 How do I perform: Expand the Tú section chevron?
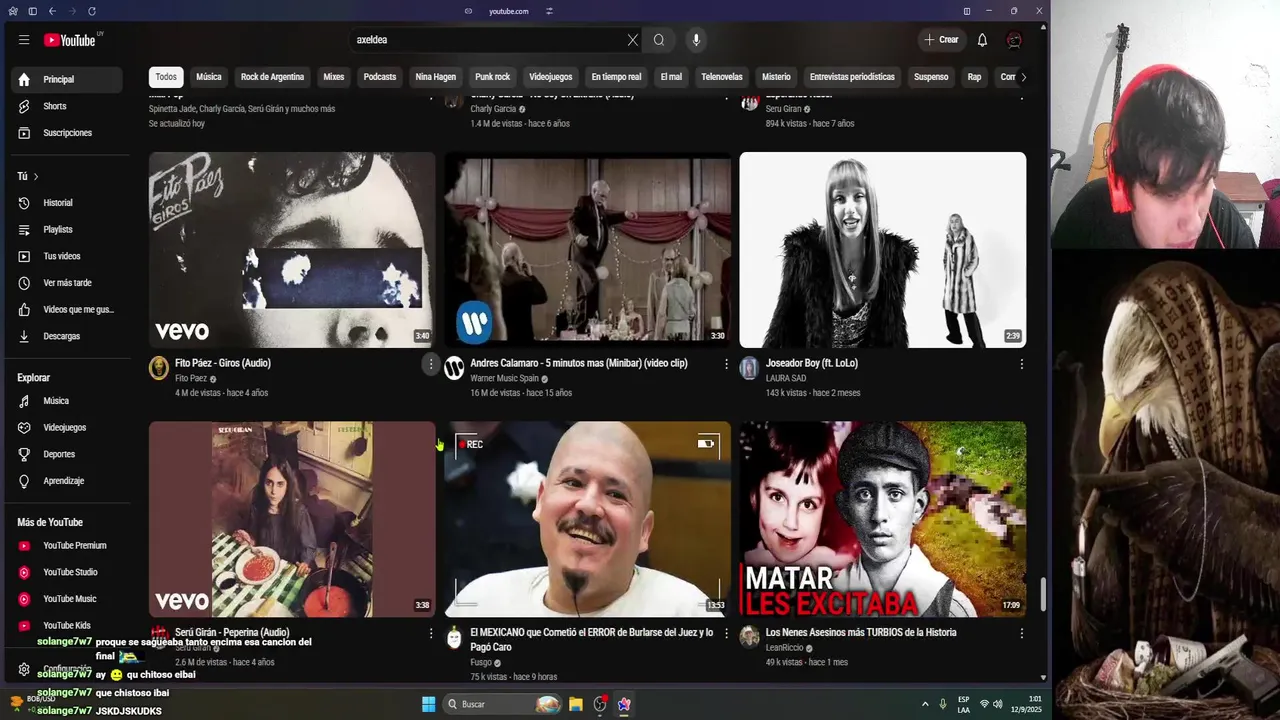pos(36,176)
